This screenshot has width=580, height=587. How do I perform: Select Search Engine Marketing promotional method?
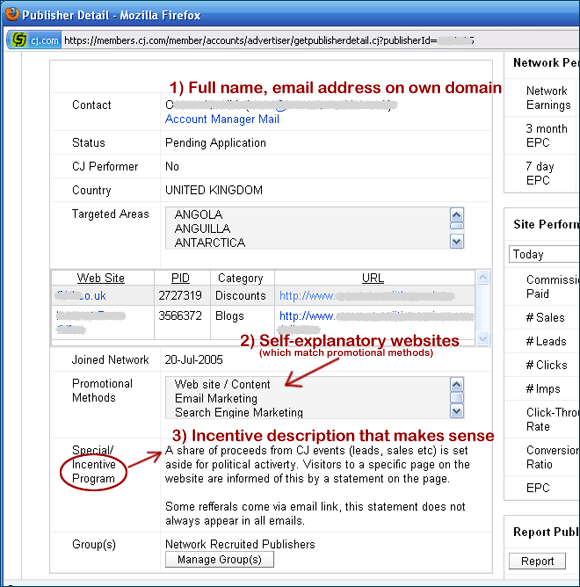239,413
